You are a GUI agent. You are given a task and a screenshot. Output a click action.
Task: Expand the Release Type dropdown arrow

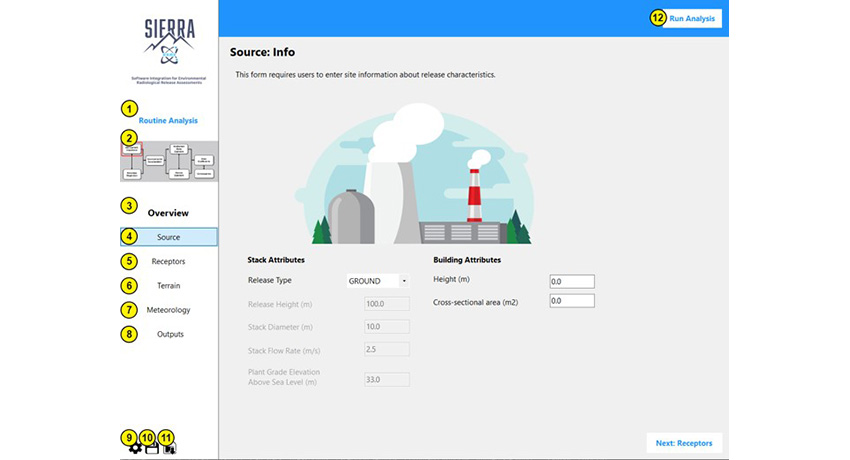tap(404, 281)
